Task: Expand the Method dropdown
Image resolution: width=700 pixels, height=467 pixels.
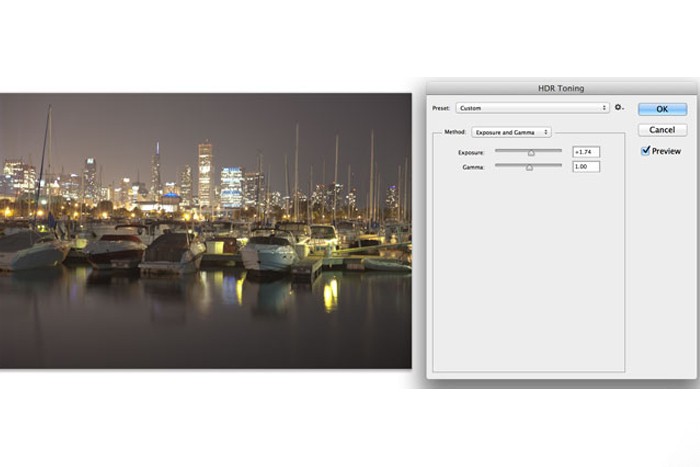Action: pyautogui.click(x=511, y=132)
